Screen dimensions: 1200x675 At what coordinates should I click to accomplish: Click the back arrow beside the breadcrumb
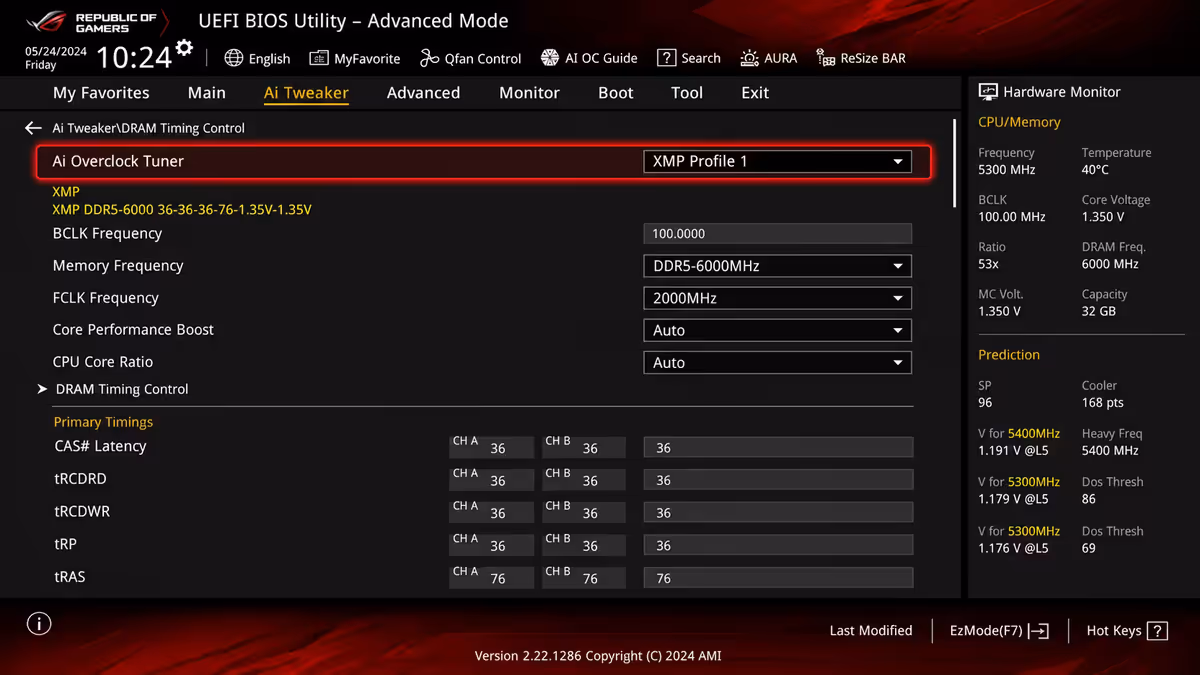click(33, 128)
